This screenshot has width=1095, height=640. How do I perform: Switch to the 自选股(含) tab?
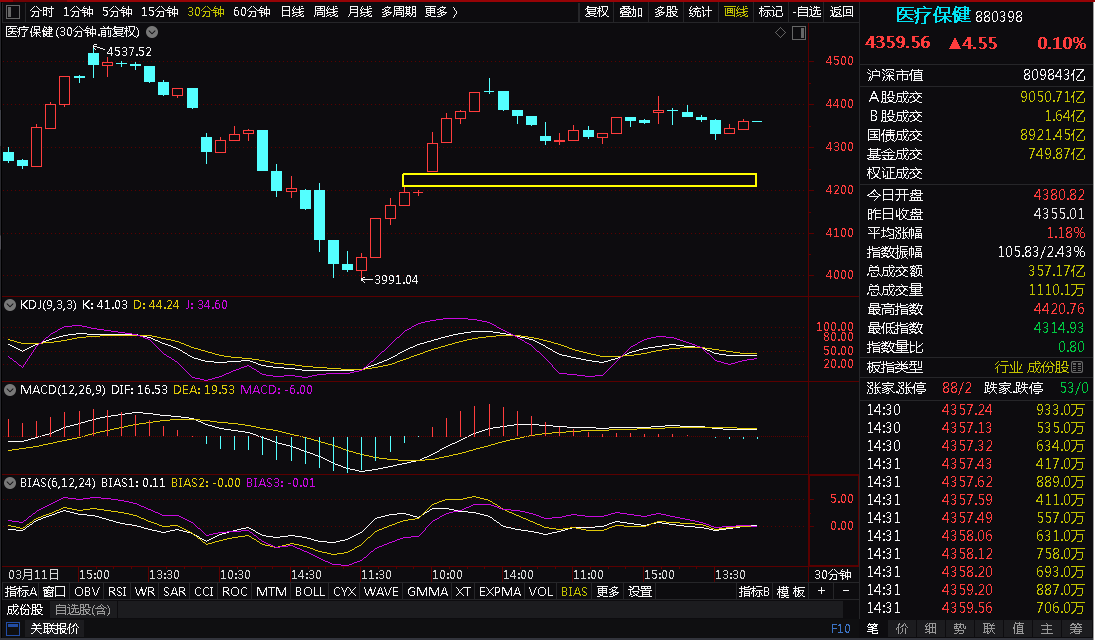point(83,610)
